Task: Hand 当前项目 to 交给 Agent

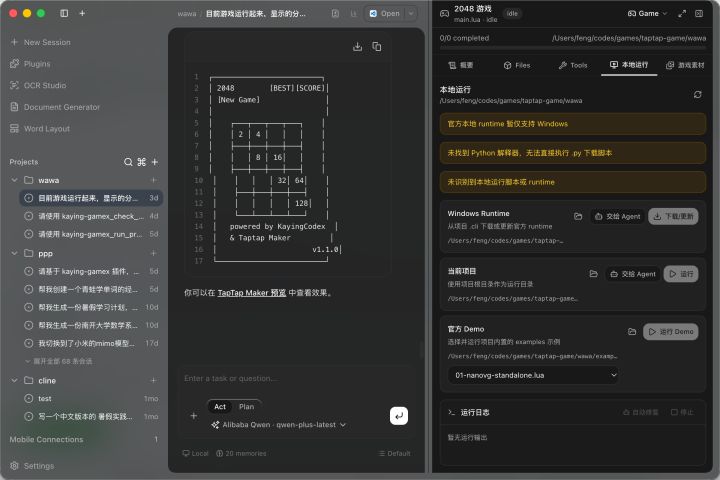Action: 633,274
